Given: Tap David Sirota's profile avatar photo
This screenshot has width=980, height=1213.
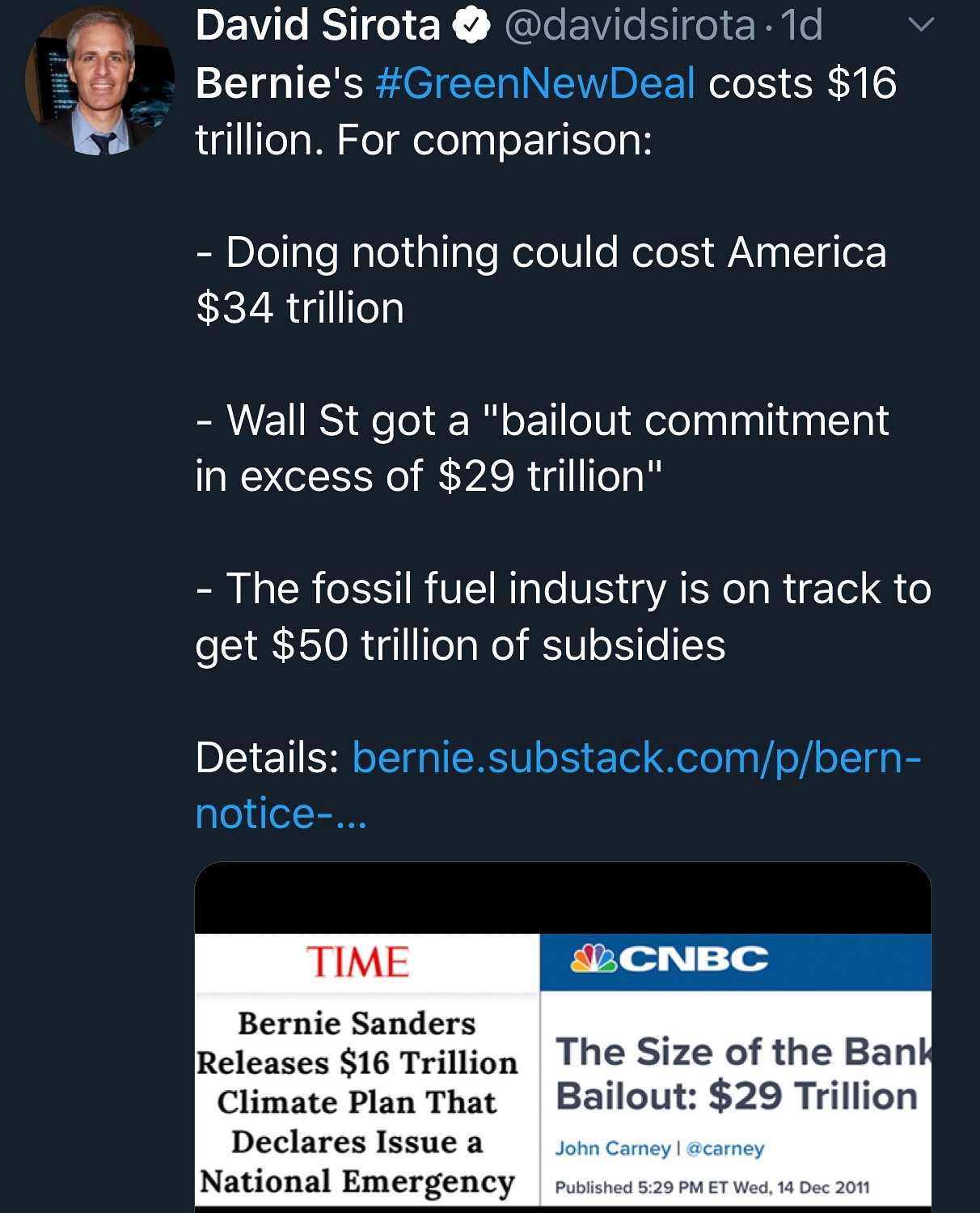Looking at the screenshot, I should (99, 81).
